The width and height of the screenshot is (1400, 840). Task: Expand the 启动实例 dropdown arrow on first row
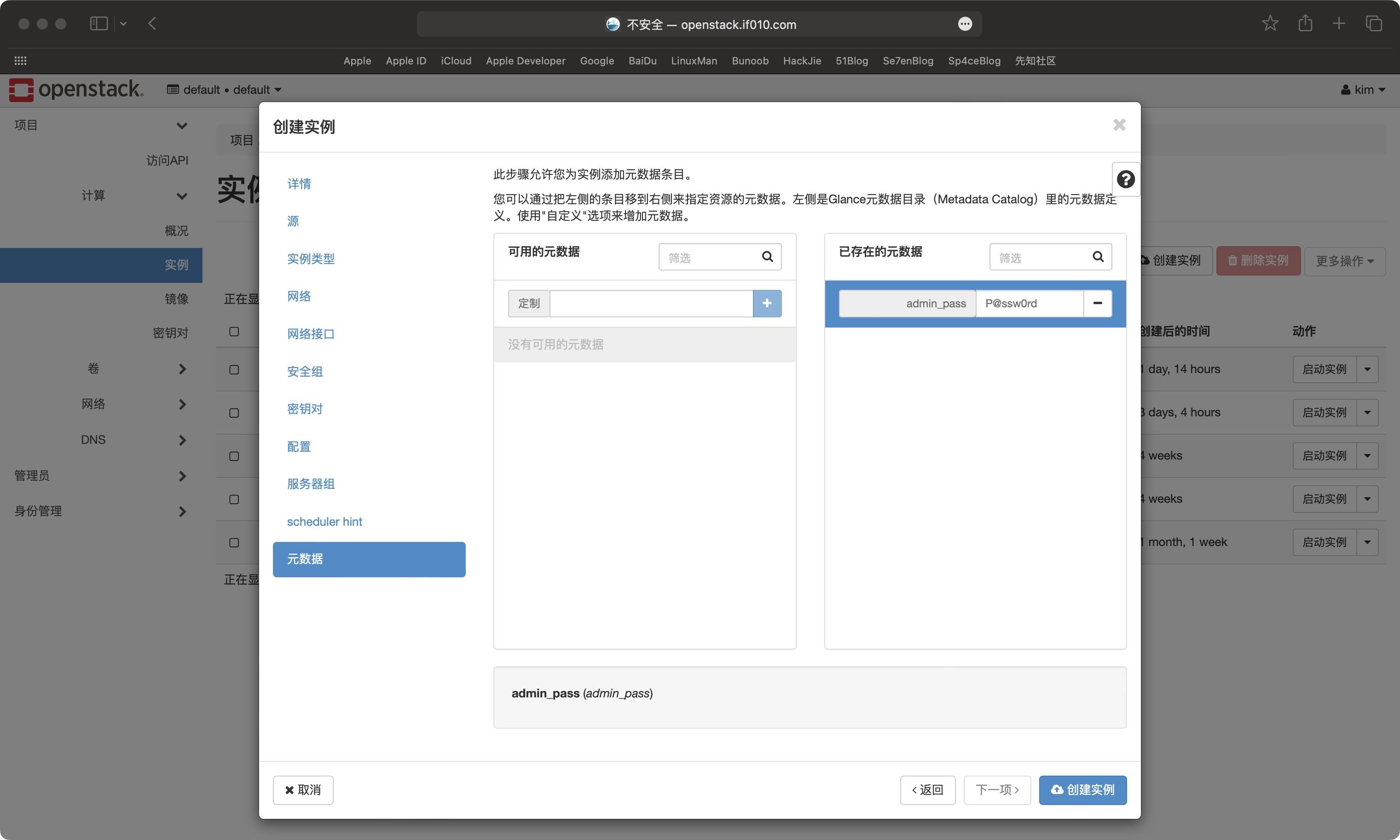(x=1368, y=369)
